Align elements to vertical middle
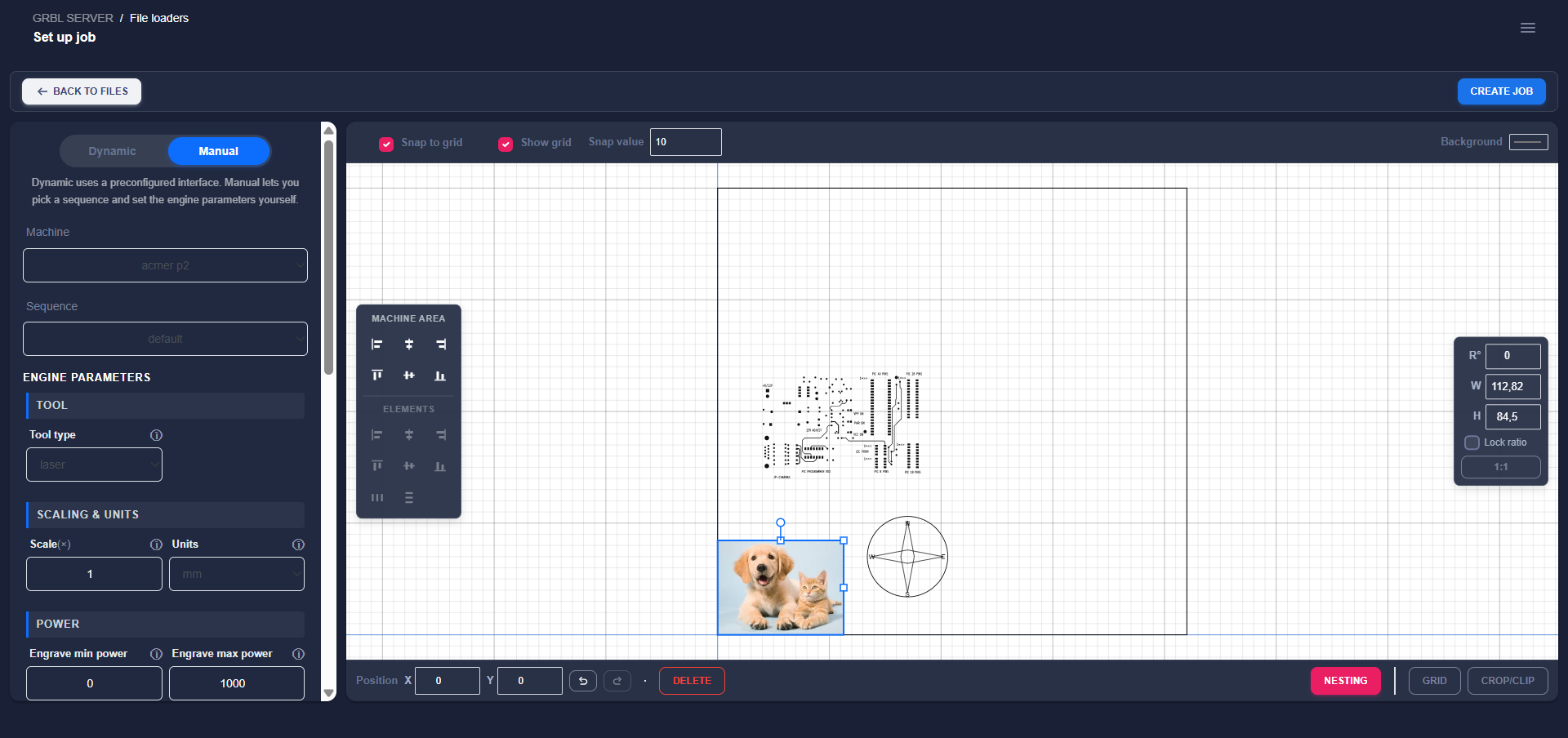Screen dimensions: 1568x738 [x=409, y=466]
